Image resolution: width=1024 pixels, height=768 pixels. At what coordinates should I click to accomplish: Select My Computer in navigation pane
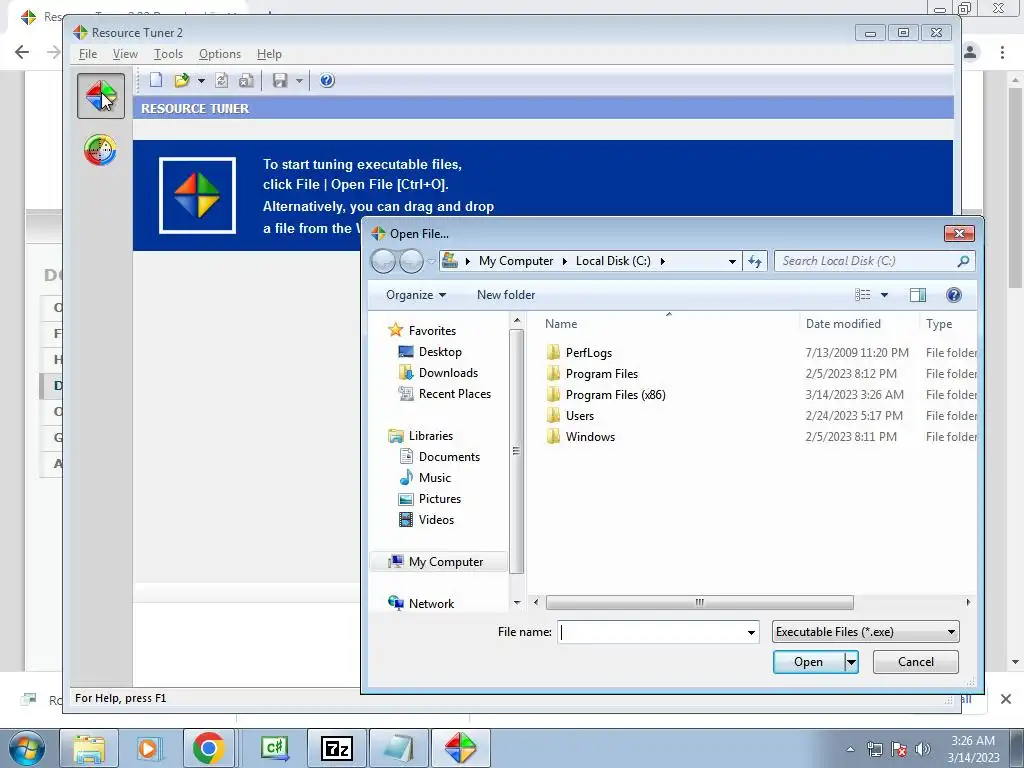(436, 562)
